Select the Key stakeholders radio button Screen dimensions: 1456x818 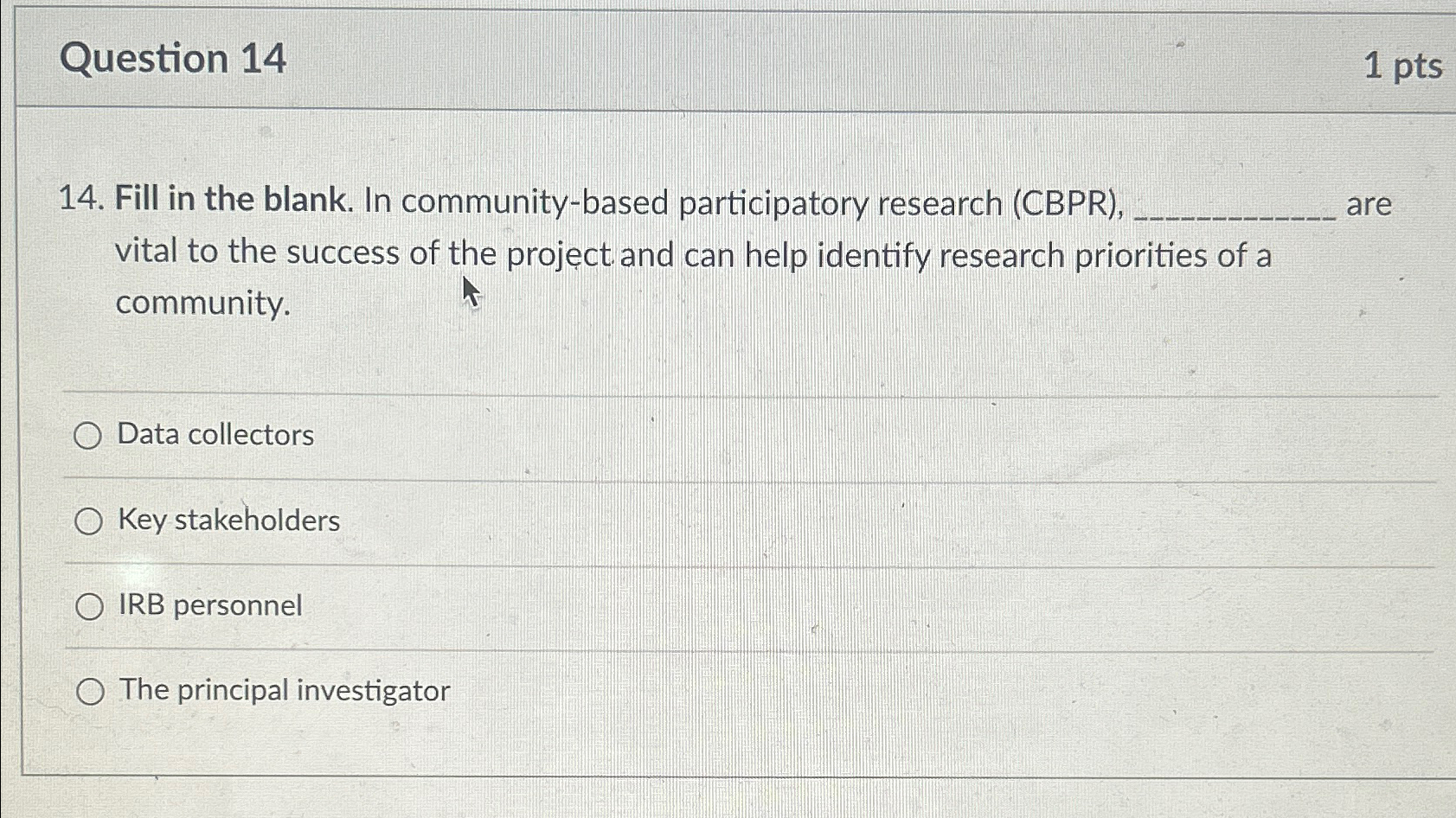click(89, 521)
